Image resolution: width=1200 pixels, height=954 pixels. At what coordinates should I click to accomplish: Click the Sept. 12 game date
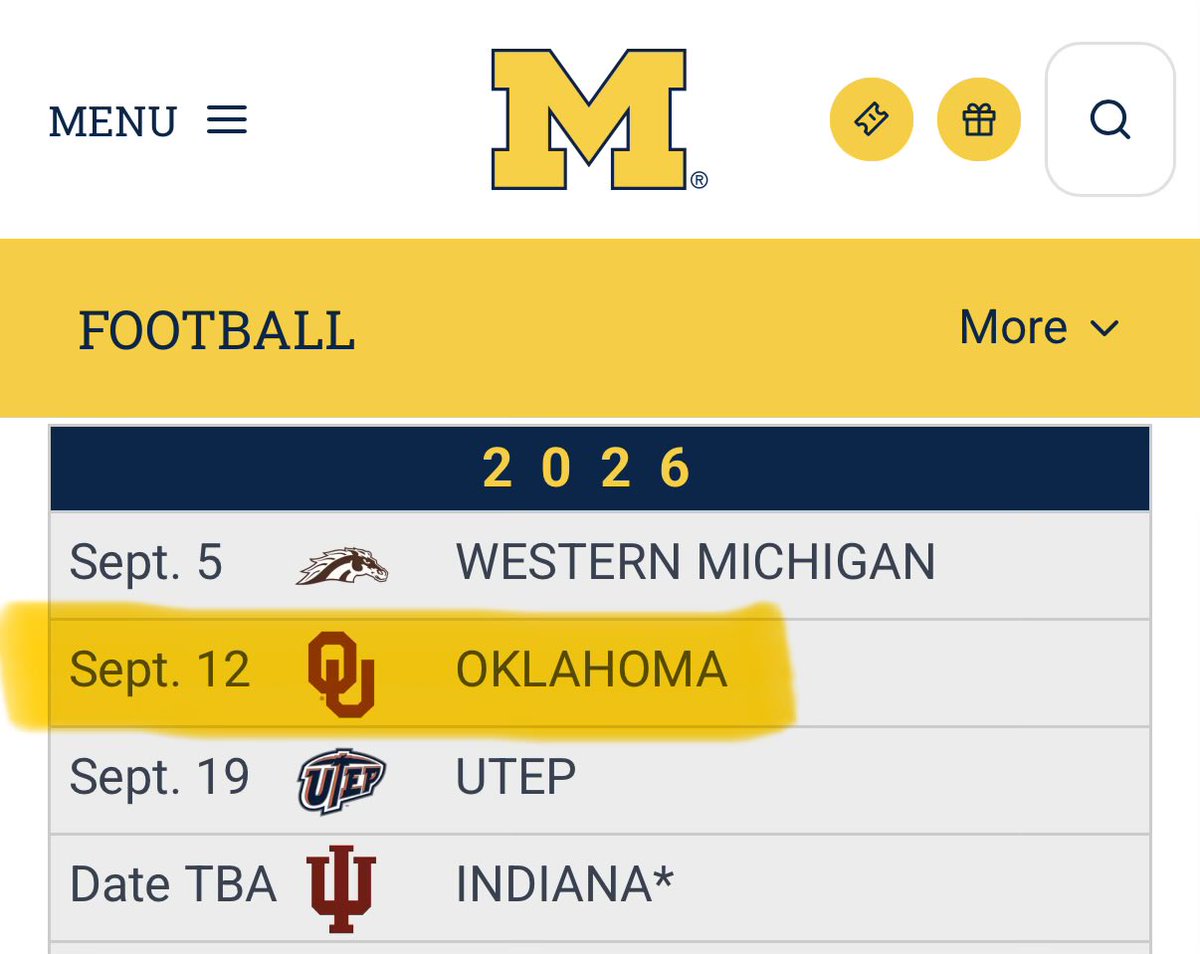coord(160,670)
